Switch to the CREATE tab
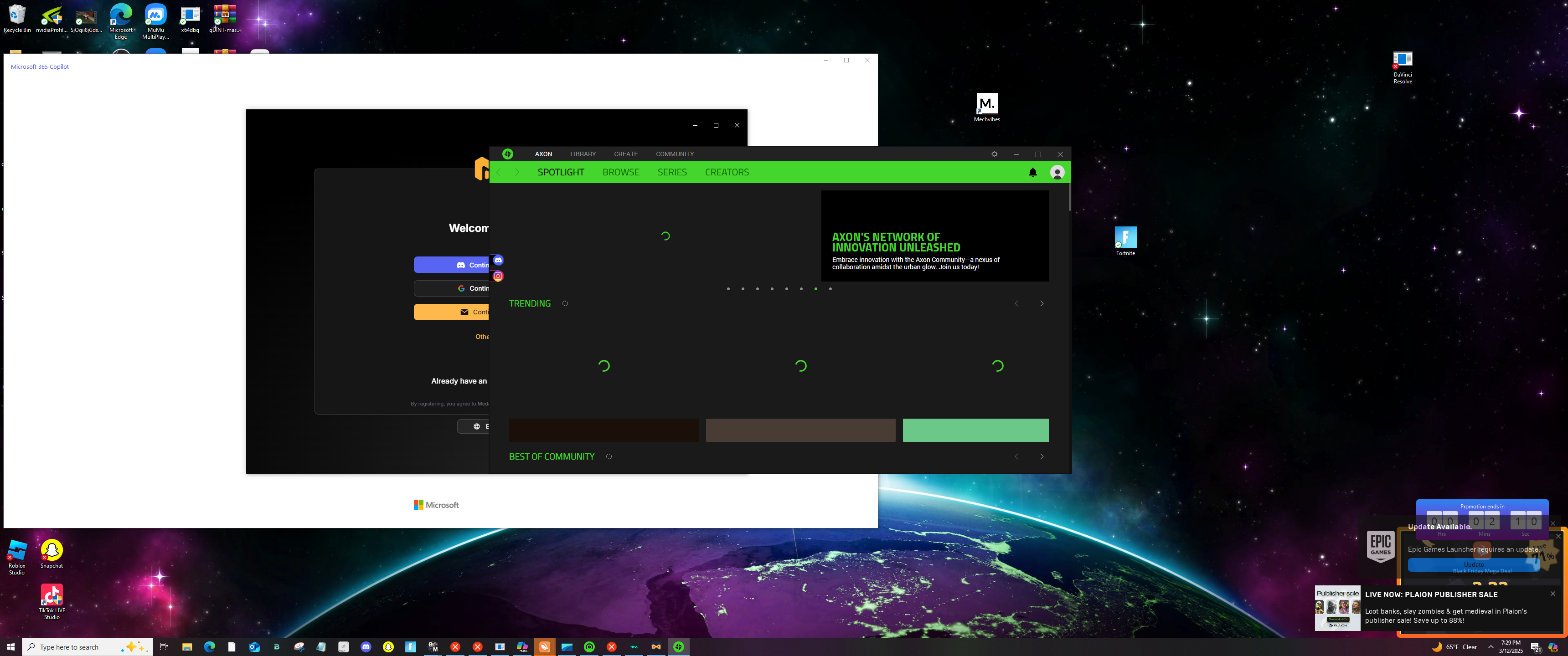 tap(626, 154)
